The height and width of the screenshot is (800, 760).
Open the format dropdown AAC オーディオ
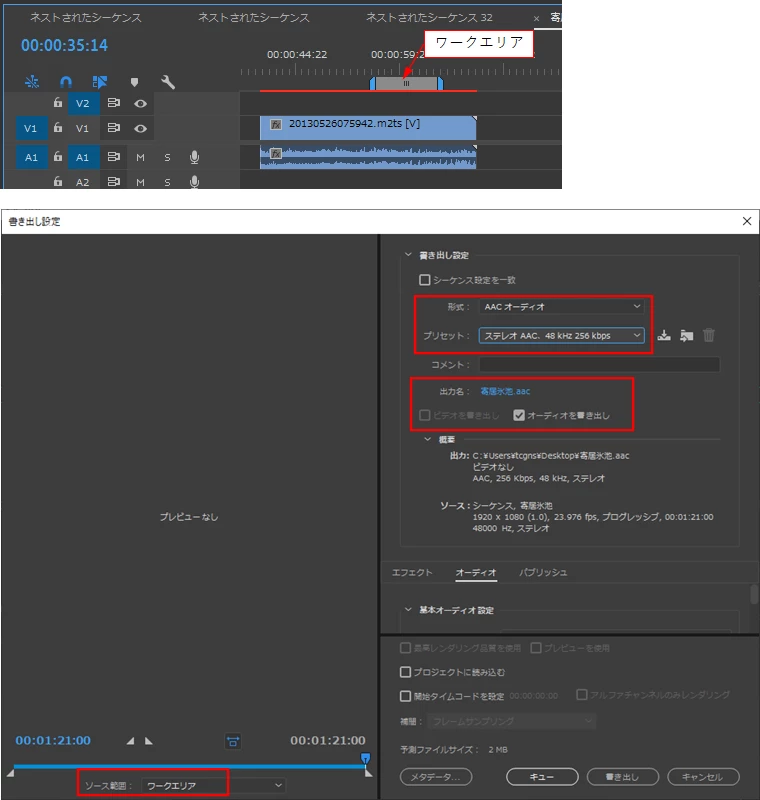[562, 307]
